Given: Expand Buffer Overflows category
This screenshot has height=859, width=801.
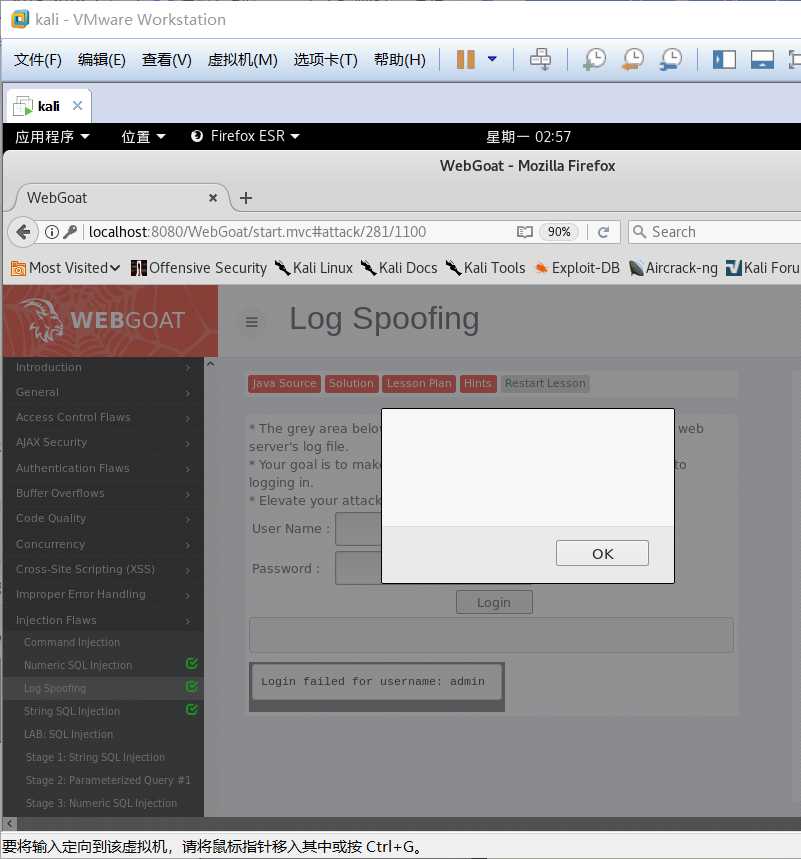Looking at the screenshot, I should [103, 493].
